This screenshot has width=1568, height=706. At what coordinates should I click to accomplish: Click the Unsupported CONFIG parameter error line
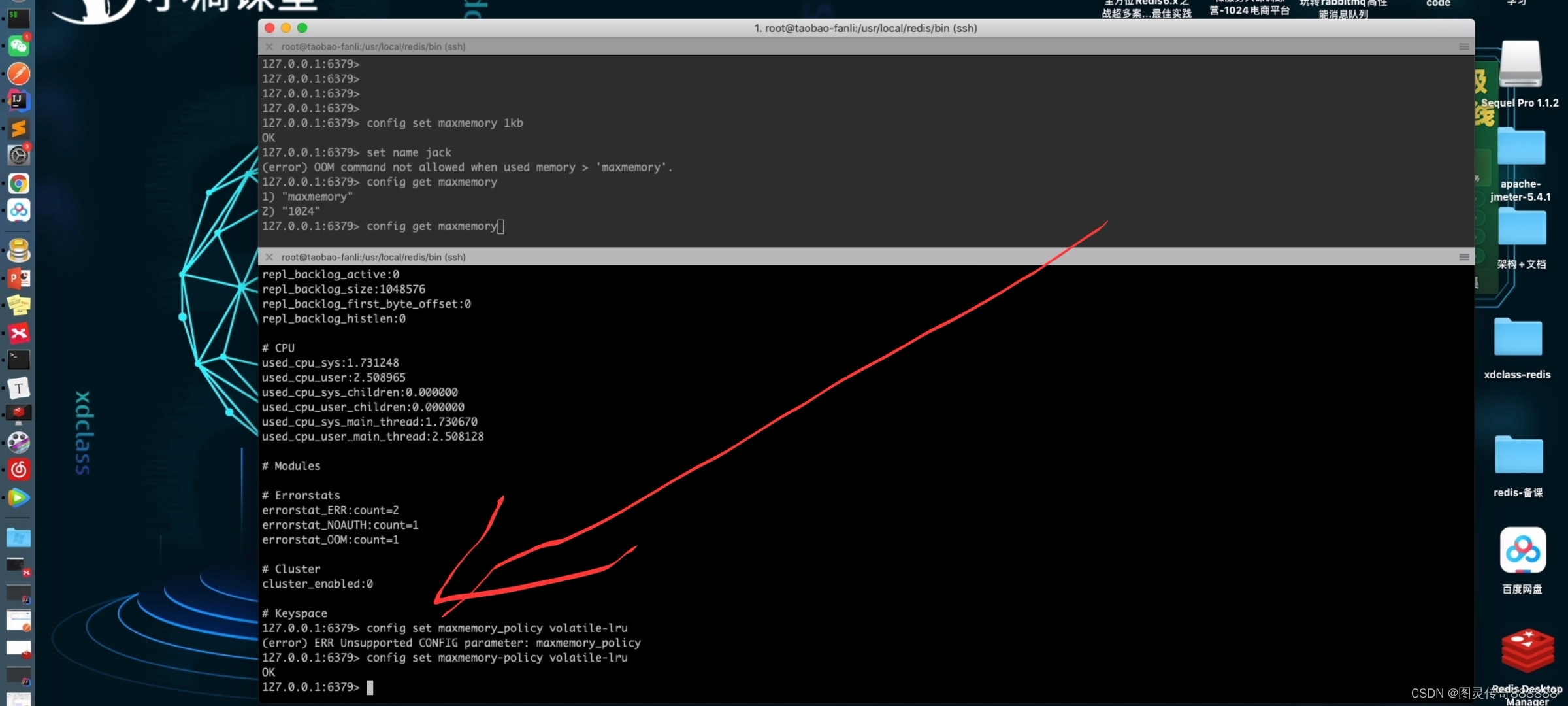click(451, 643)
